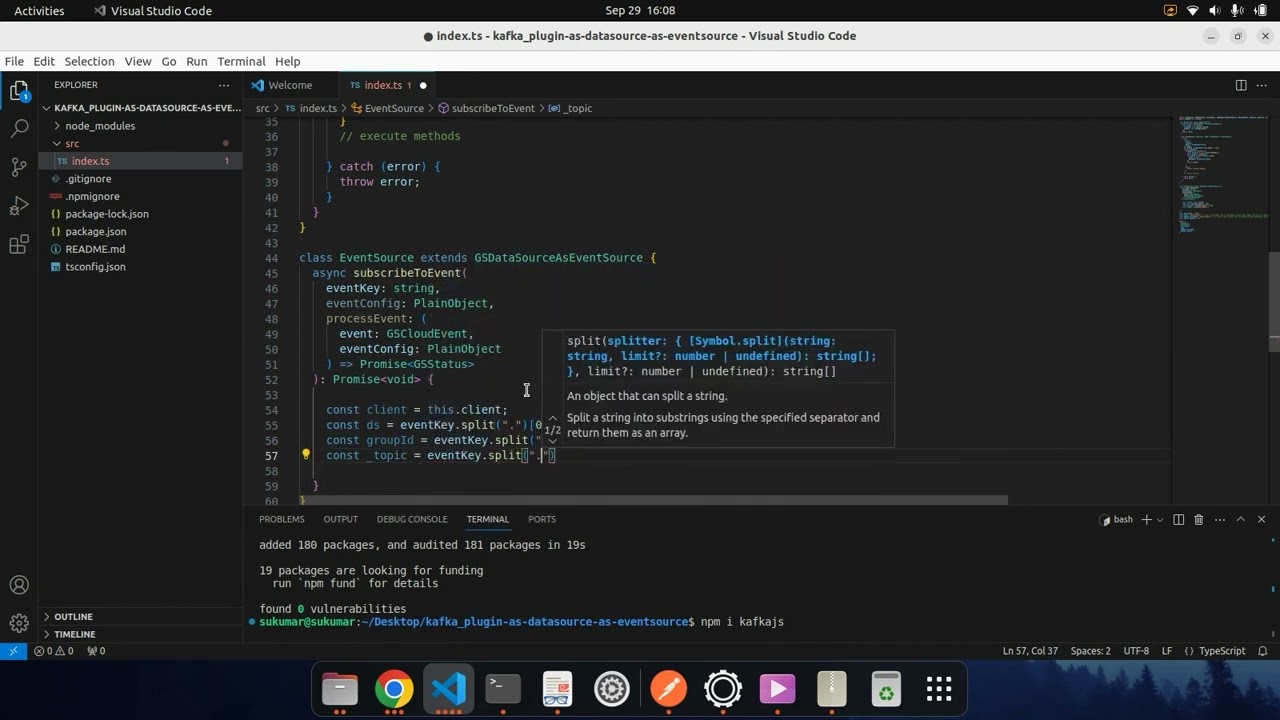Collapse the src folder in Explorer
The height and width of the screenshot is (720, 1280).
pos(71,143)
